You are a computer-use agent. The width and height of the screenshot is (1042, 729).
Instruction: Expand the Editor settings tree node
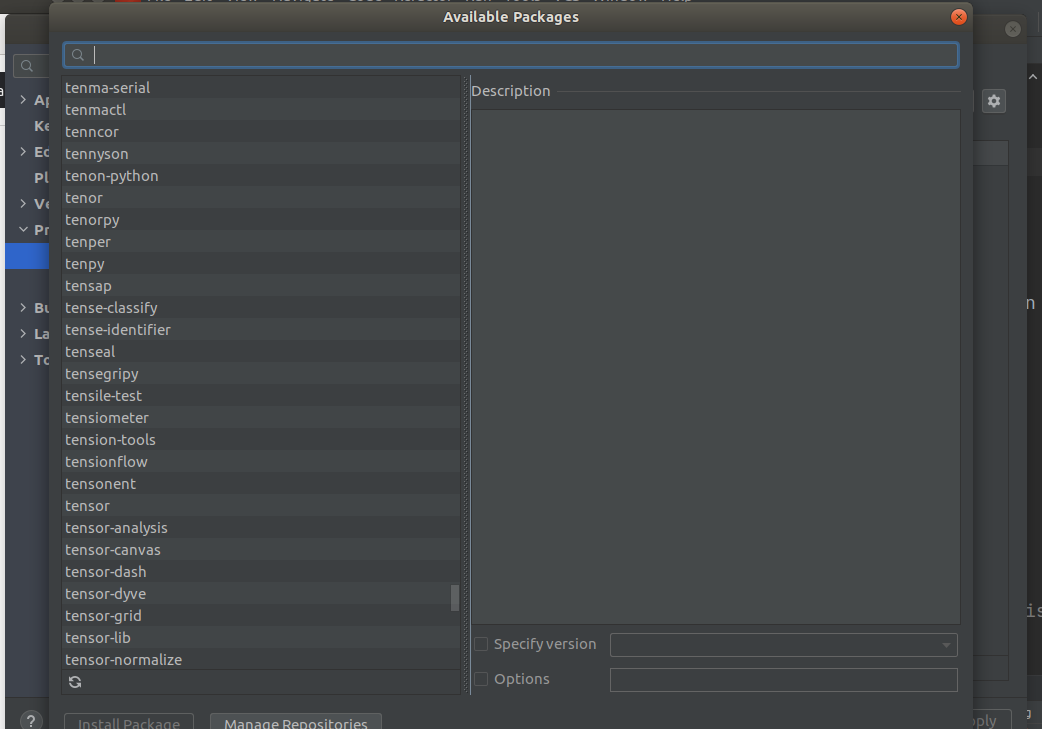pos(24,151)
